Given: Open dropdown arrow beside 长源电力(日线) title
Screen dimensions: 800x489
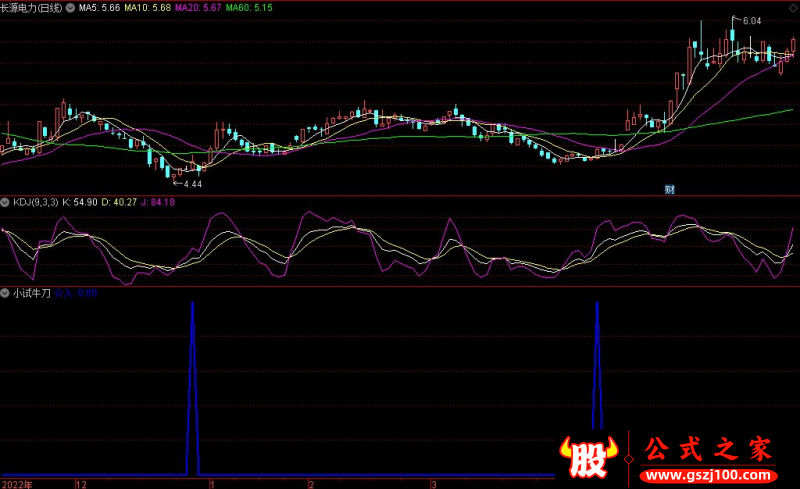Looking at the screenshot, I should tap(68, 8).
